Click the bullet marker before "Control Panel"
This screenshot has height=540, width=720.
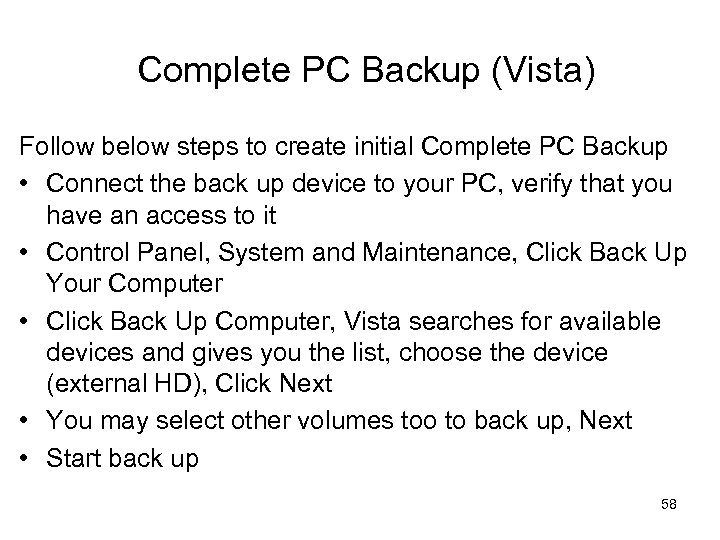pyautogui.click(x=28, y=253)
